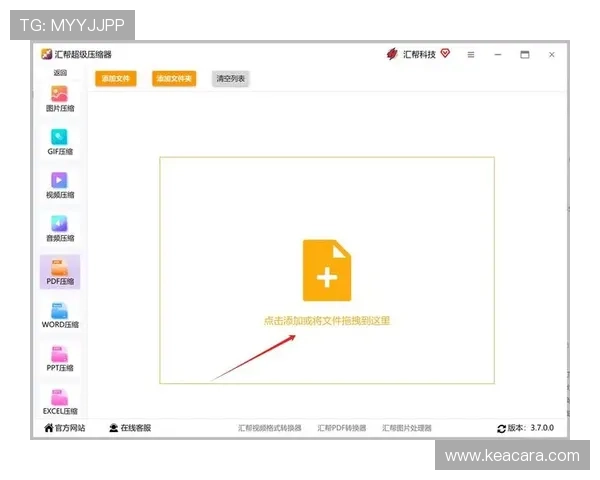Select the 音频压缩 audio compression icon
Screen dimensions: 600x480
(59, 224)
